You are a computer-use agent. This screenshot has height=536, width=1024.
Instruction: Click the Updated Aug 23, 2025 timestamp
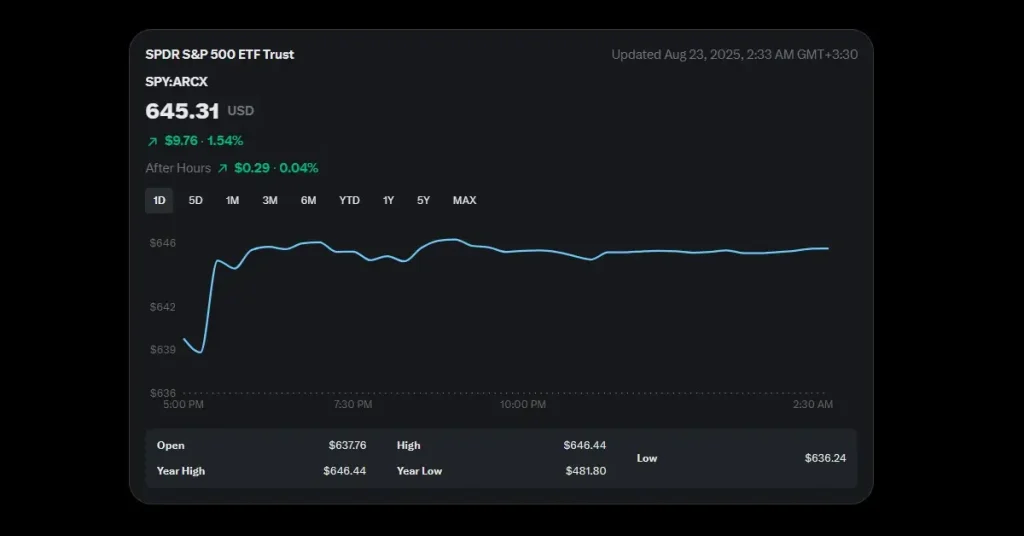click(735, 55)
